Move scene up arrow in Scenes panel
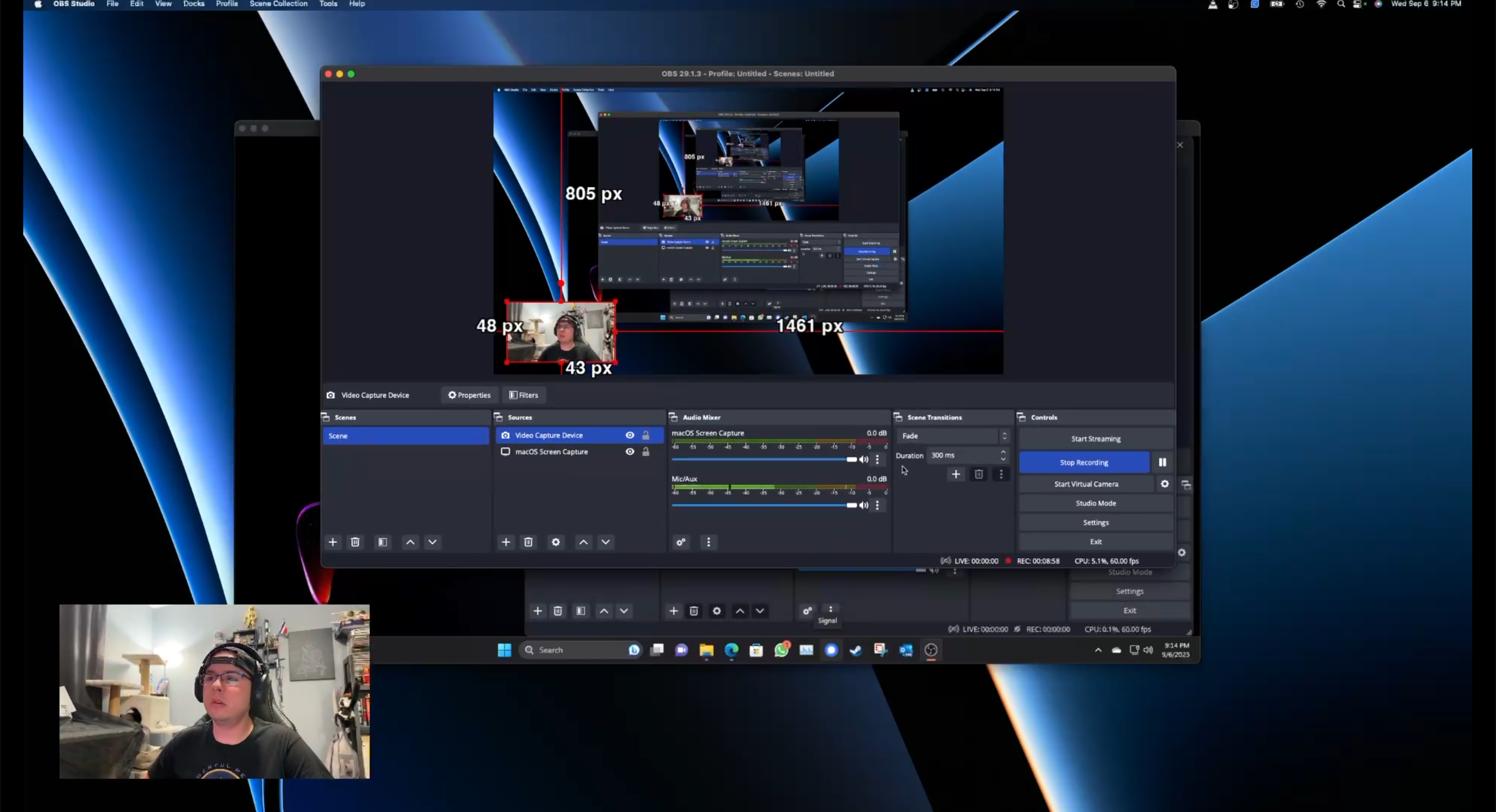This screenshot has width=1496, height=812. coord(410,541)
